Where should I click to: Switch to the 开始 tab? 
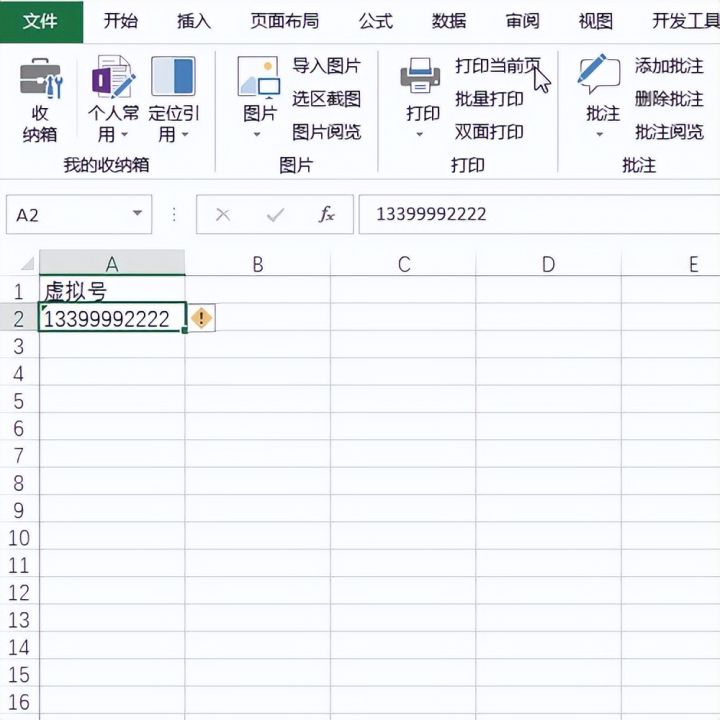tap(120, 21)
